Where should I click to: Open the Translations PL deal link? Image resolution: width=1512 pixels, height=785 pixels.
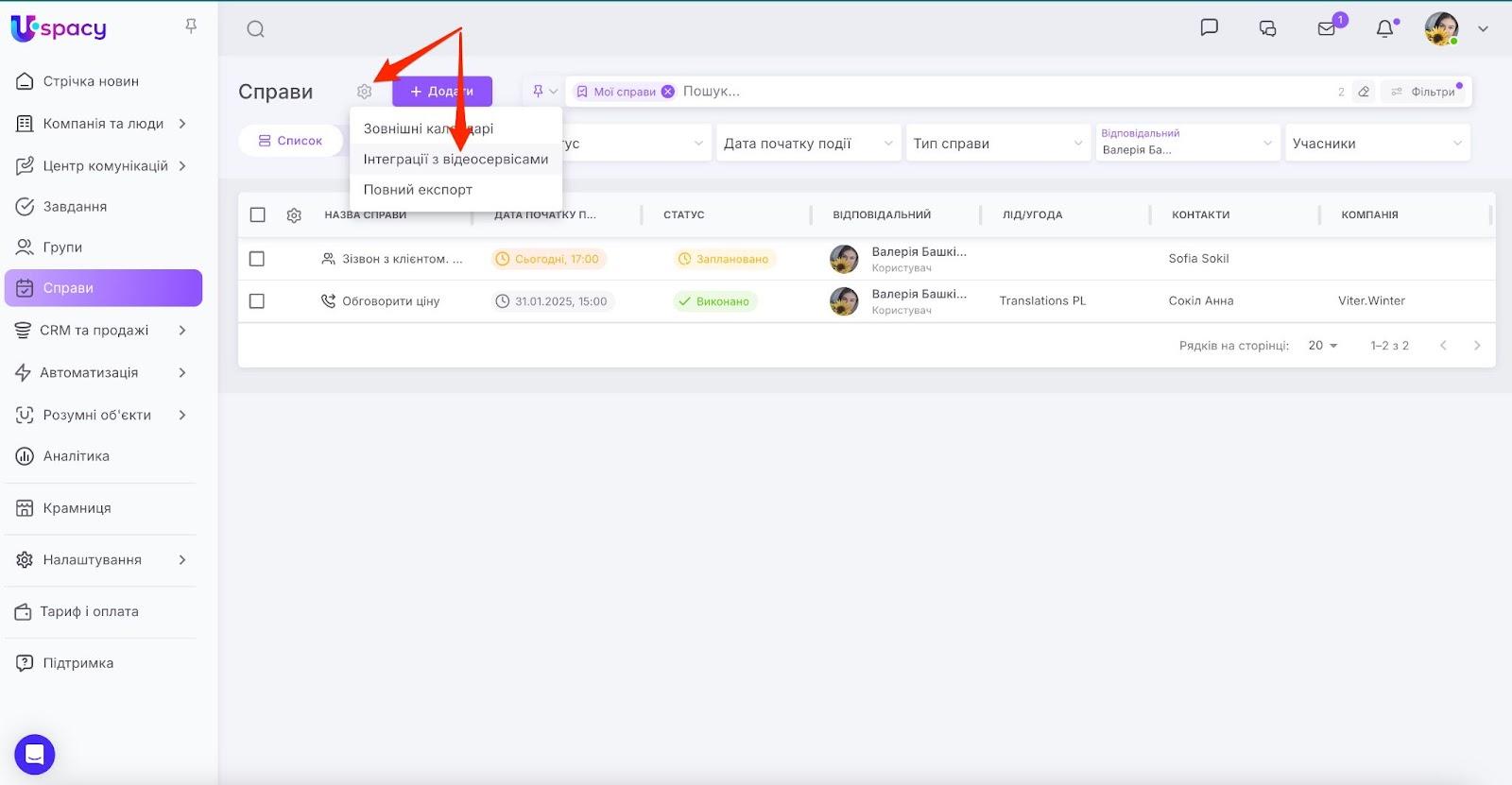(x=1042, y=301)
